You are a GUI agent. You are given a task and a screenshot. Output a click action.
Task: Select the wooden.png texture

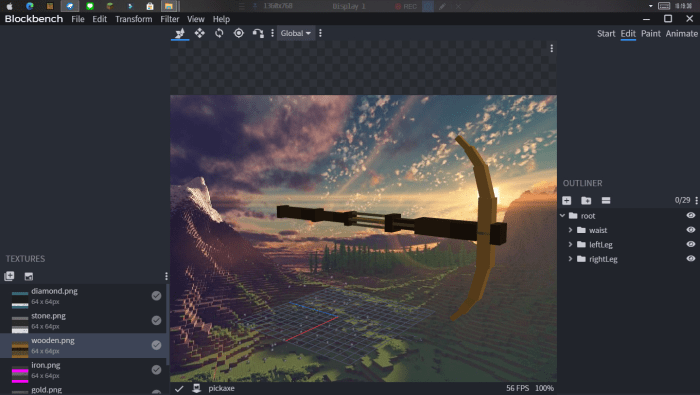tap(83, 345)
